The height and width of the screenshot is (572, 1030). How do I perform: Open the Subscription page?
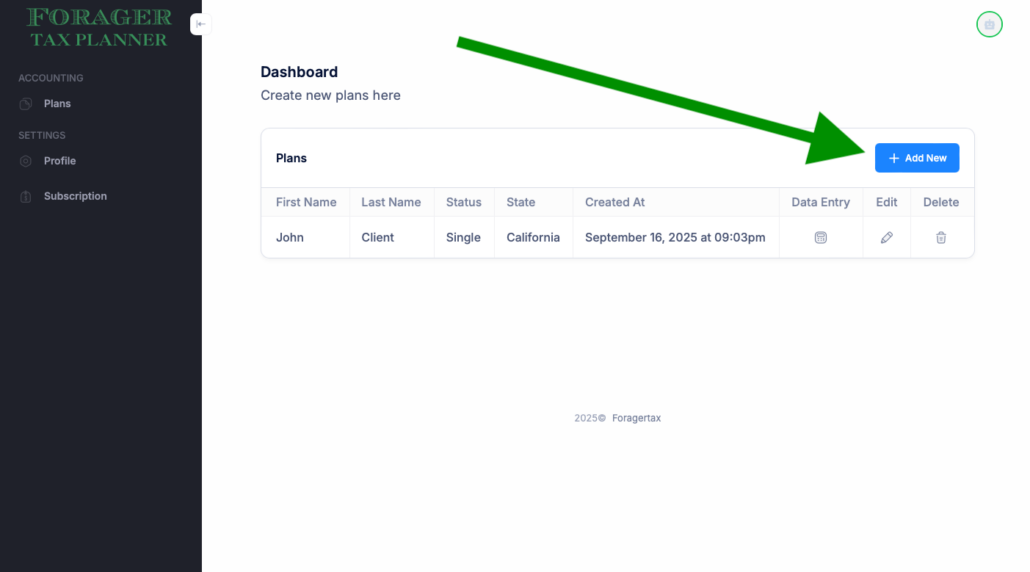pyautogui.click(x=75, y=197)
